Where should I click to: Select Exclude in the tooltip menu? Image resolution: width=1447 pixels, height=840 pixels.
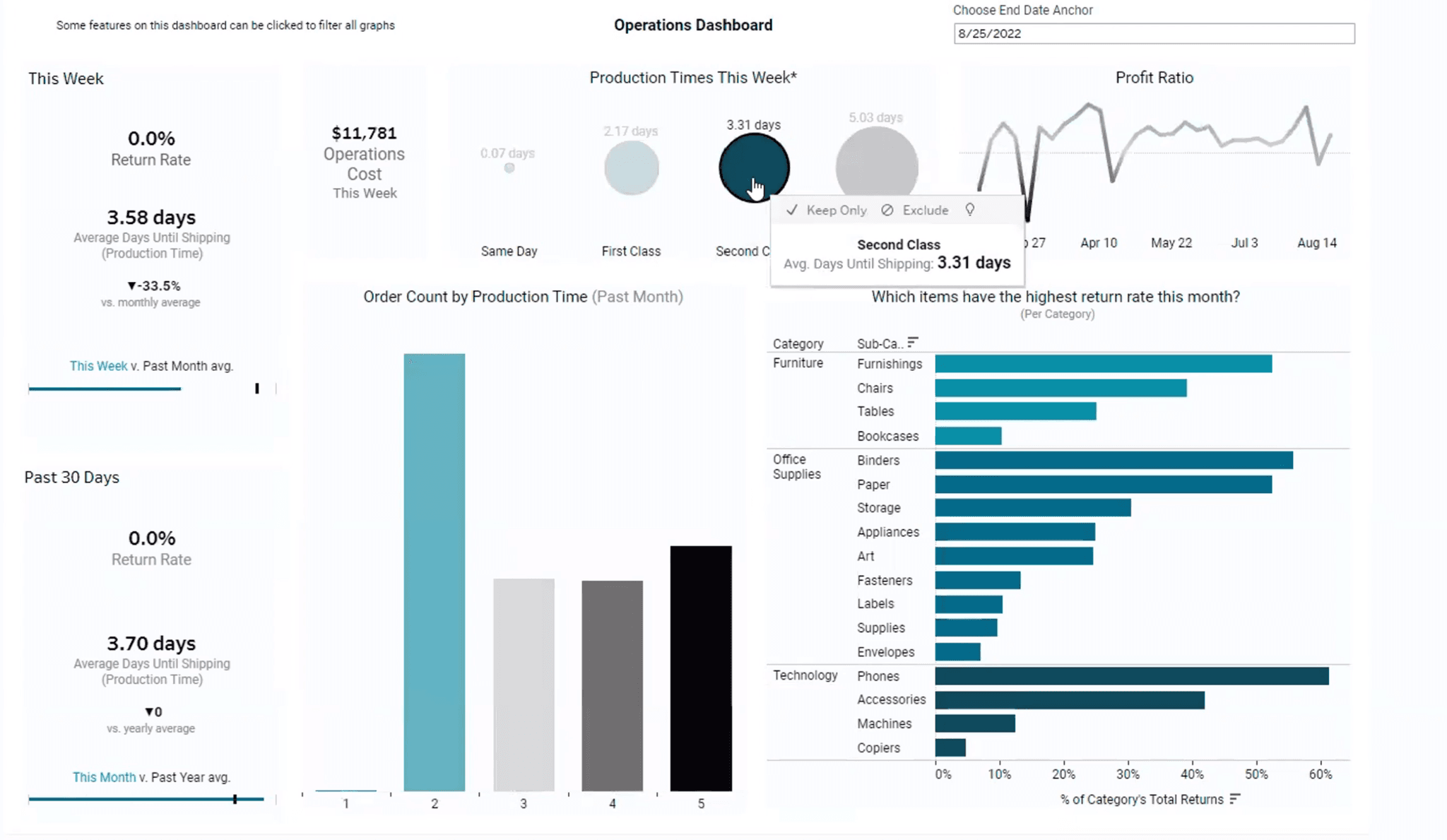click(924, 210)
